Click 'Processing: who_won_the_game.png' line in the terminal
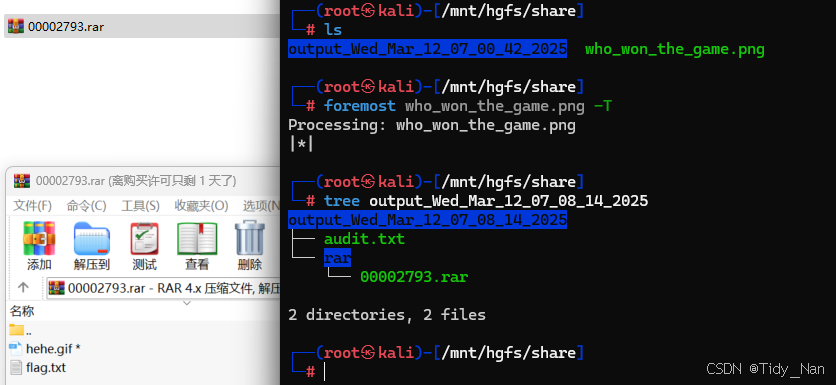This screenshot has height=385, width=836. tap(432, 125)
